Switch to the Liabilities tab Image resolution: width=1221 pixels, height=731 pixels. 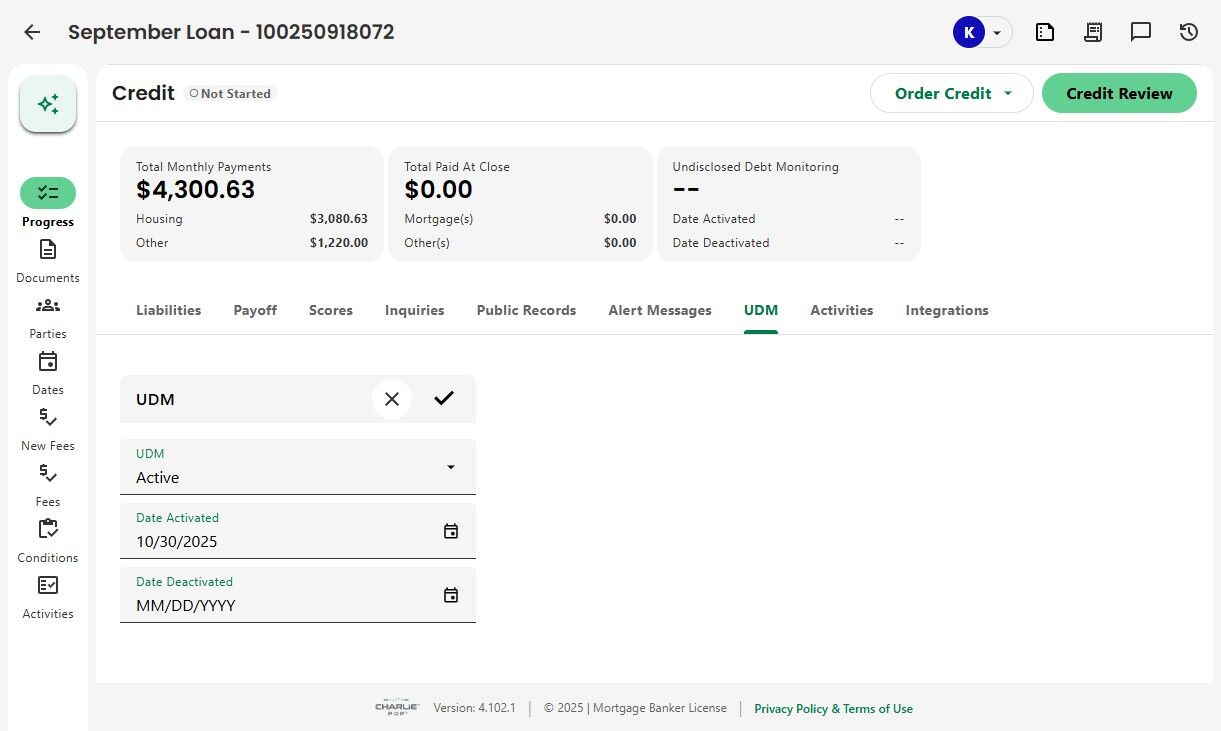tap(168, 310)
